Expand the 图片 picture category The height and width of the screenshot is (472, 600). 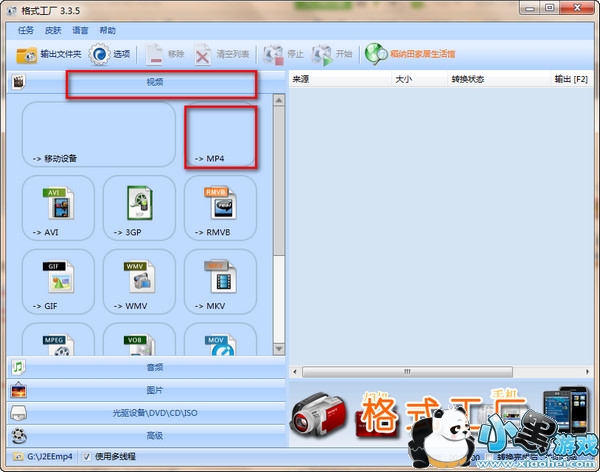click(x=146, y=390)
